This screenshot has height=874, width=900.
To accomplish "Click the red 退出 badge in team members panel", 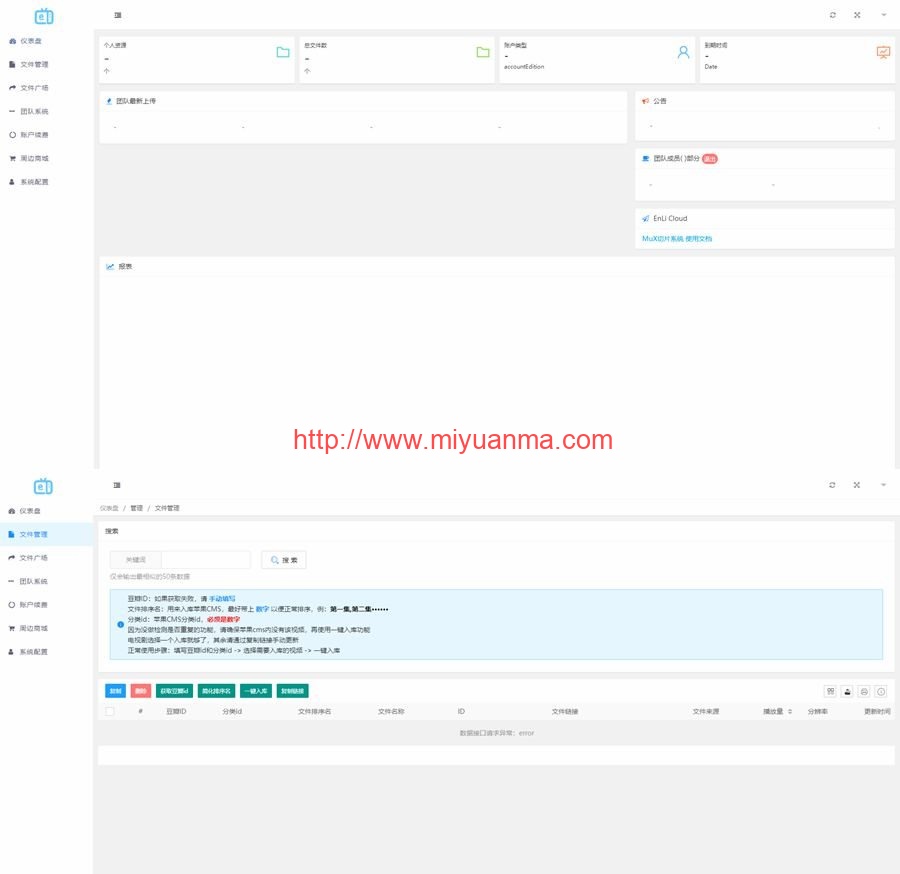I will (710, 159).
